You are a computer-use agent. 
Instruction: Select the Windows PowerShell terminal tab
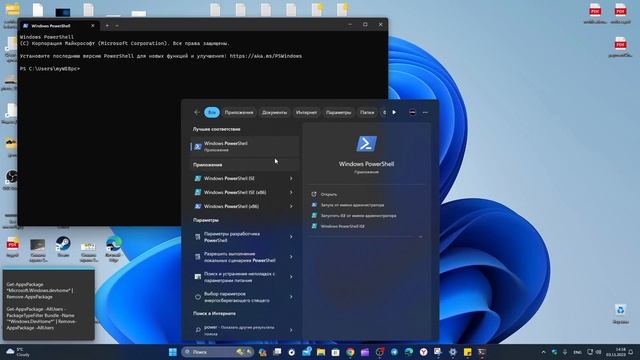59,25
